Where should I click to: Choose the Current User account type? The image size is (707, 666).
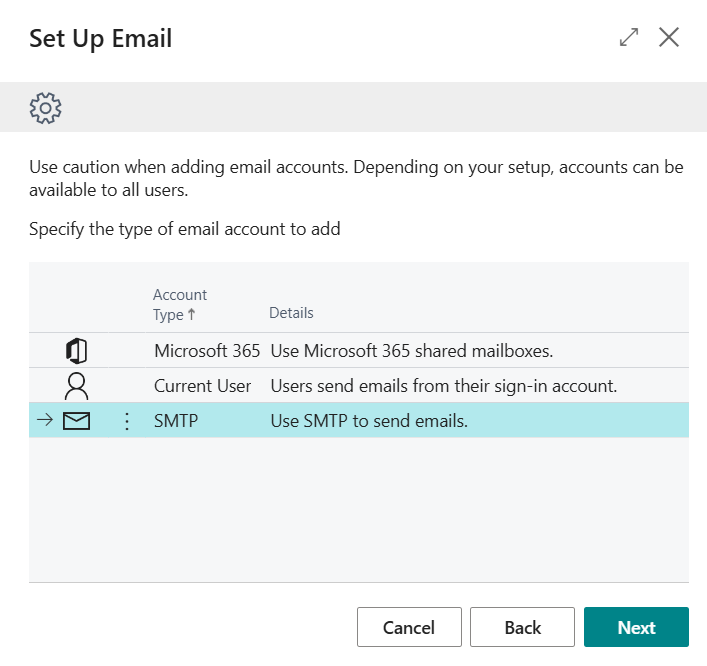(x=202, y=386)
